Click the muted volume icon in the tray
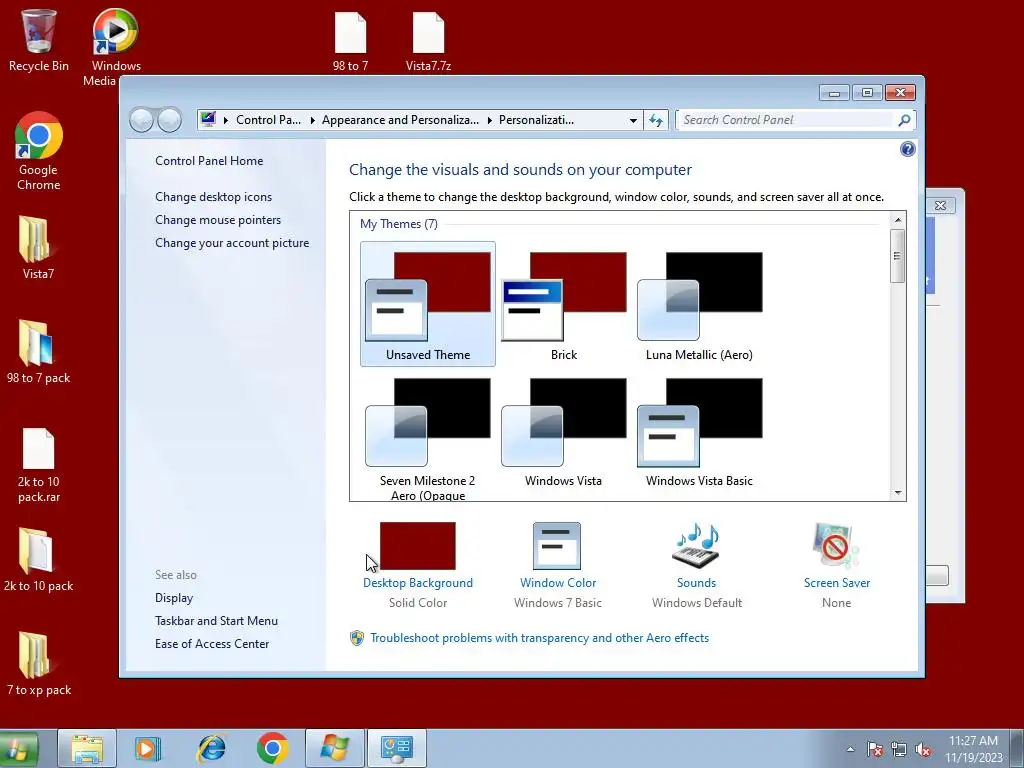This screenshot has height=768, width=1024. pyautogui.click(x=923, y=749)
